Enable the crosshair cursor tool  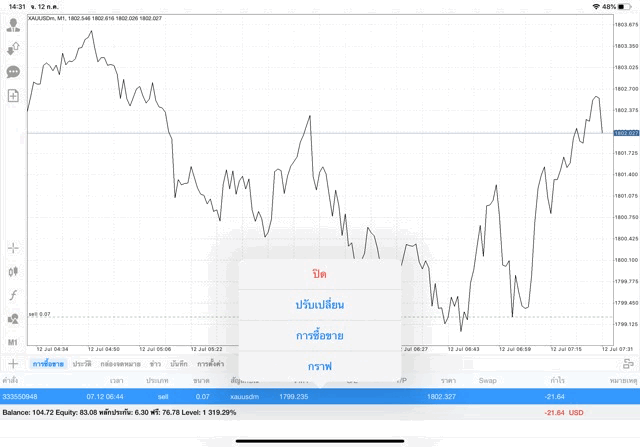coord(14,247)
